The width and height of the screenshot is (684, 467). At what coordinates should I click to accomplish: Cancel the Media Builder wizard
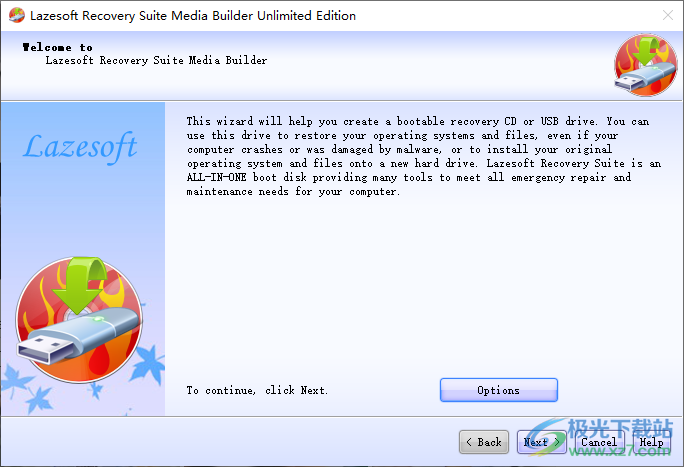coord(599,442)
